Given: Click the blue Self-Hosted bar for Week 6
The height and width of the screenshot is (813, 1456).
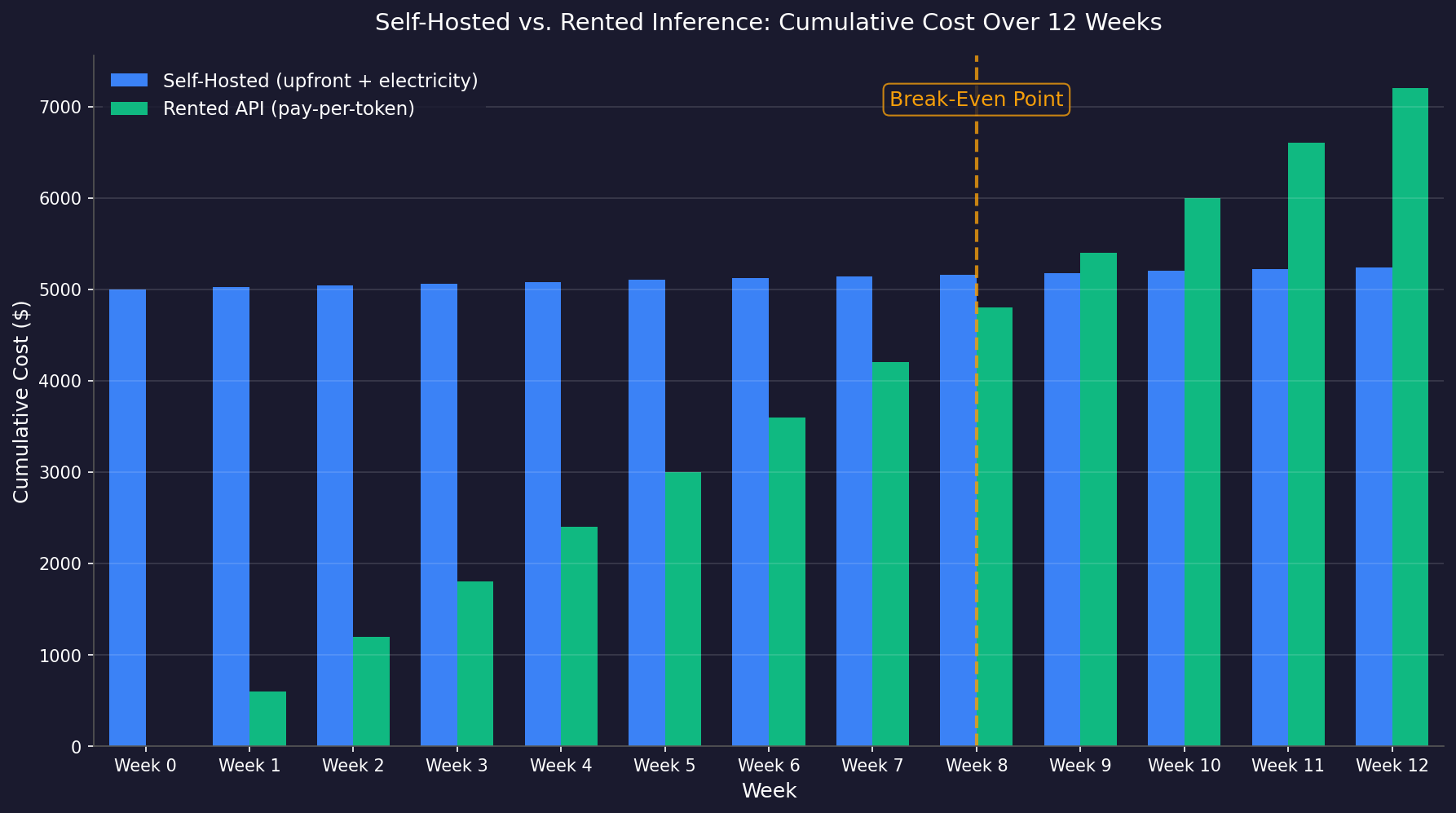Looking at the screenshot, I should [x=750, y=512].
